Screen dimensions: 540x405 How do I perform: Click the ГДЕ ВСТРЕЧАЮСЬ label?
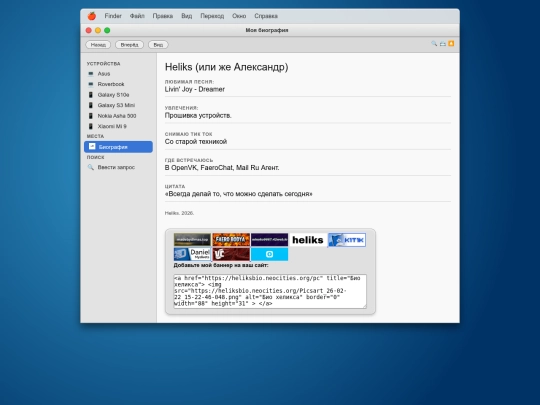pyautogui.click(x=189, y=160)
